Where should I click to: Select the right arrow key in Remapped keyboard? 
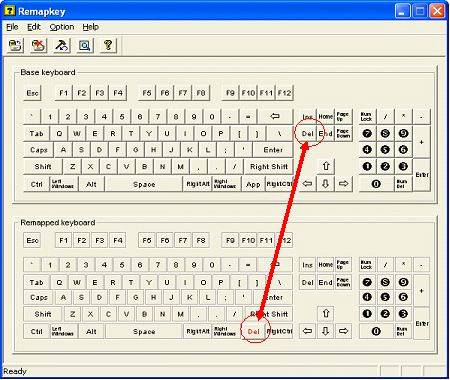point(343,331)
